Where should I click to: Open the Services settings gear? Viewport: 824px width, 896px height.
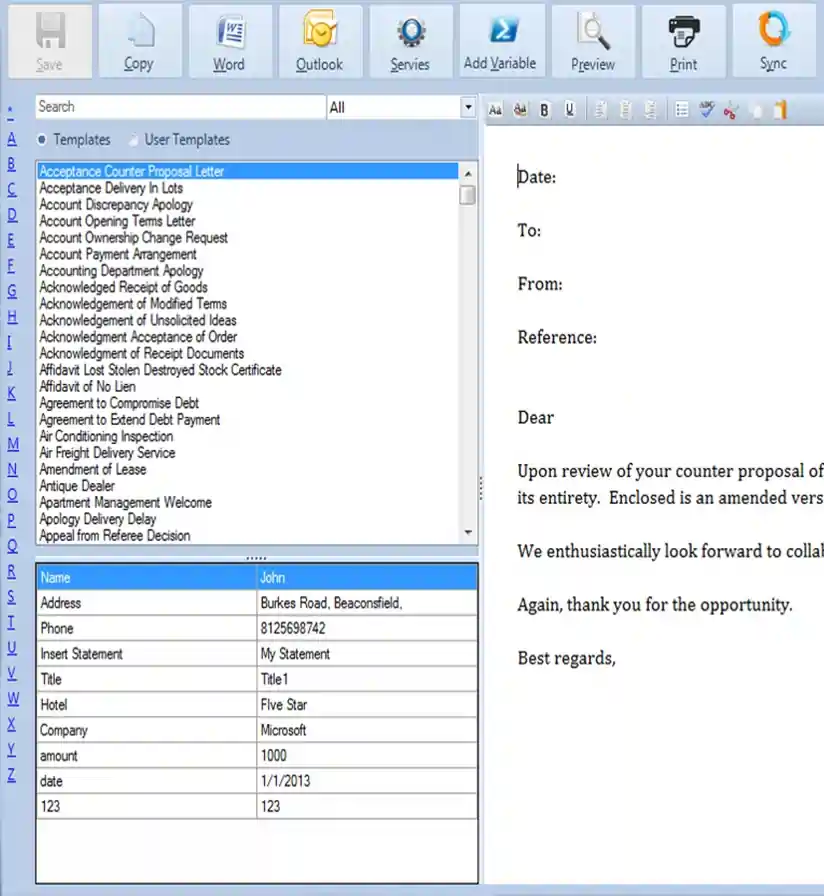click(x=409, y=40)
